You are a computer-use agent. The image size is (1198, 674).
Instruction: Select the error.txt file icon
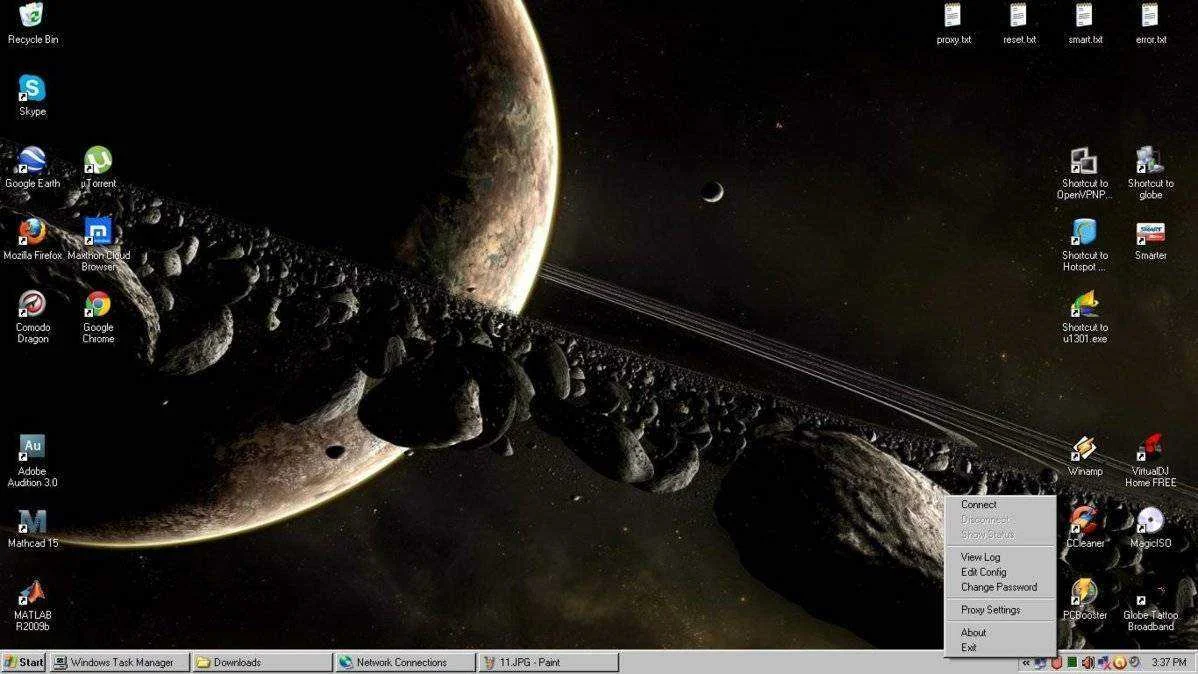pos(1151,24)
